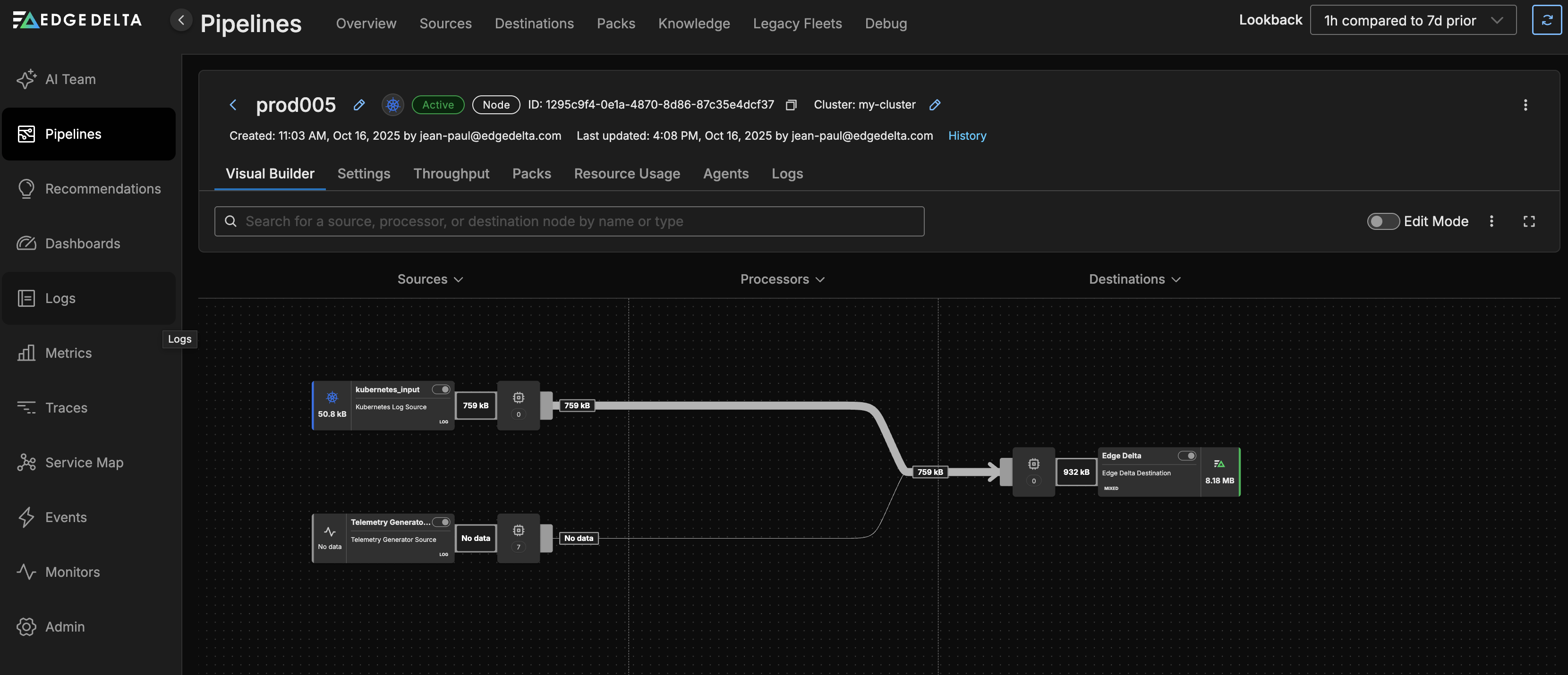The height and width of the screenshot is (675, 1568).
Task: Open fullscreen view of the pipeline canvas
Action: tap(1528, 221)
